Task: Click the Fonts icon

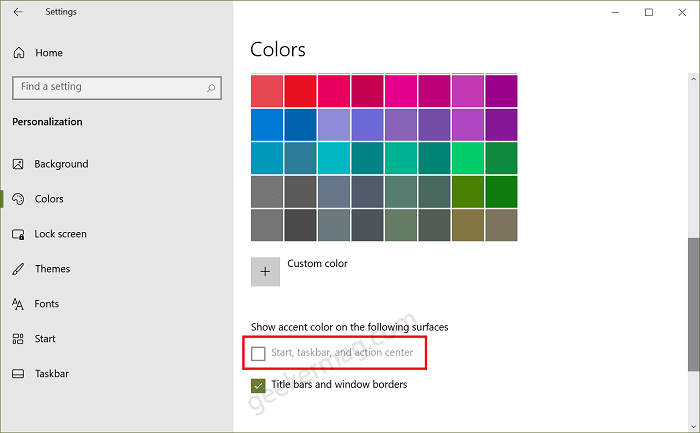Action: pos(18,304)
